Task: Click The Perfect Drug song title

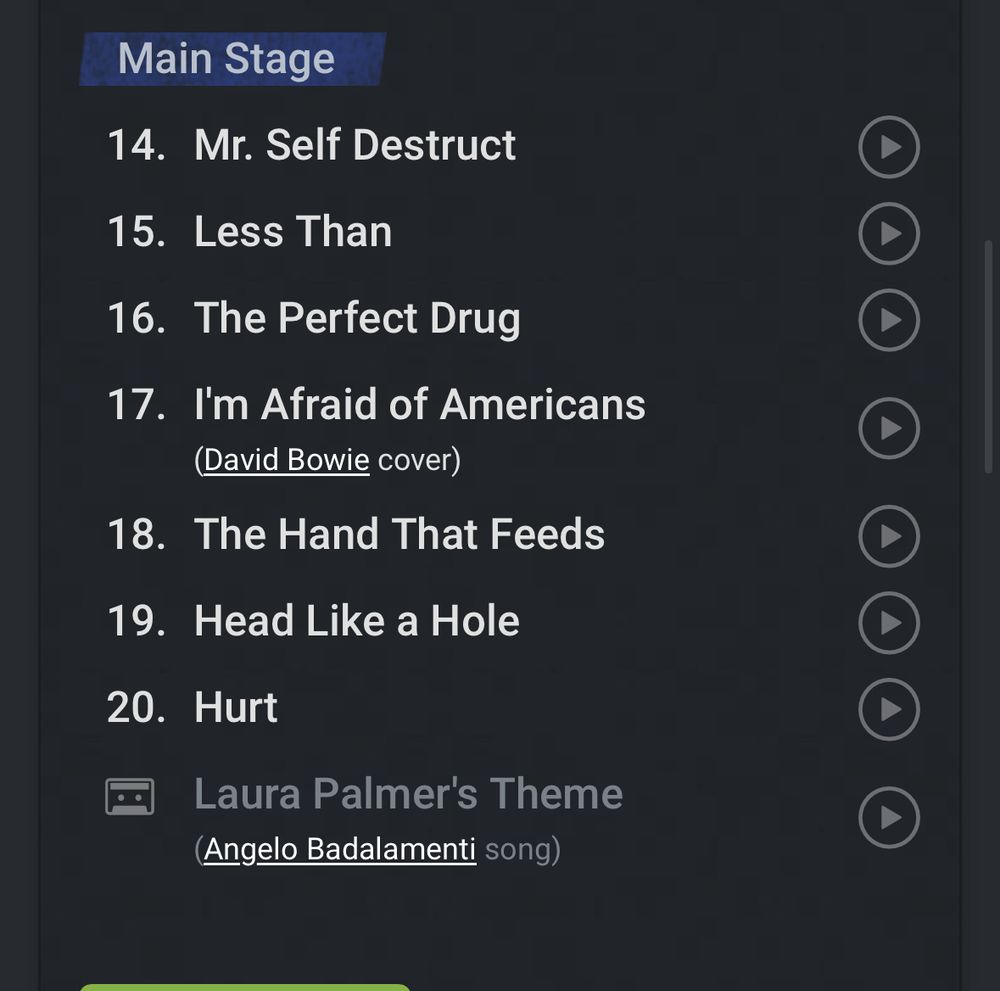Action: (357, 319)
